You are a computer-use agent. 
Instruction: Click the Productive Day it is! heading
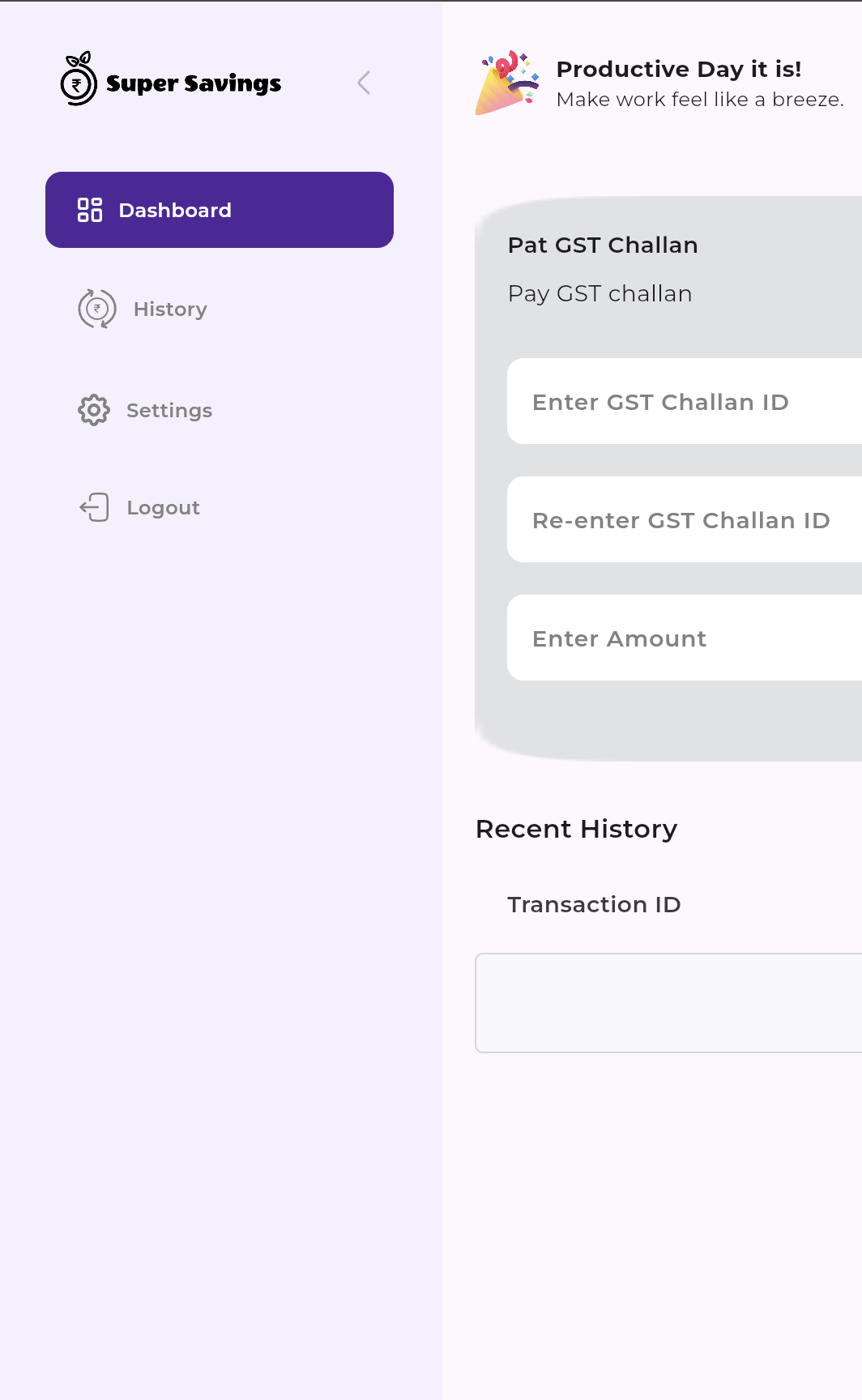(x=679, y=70)
